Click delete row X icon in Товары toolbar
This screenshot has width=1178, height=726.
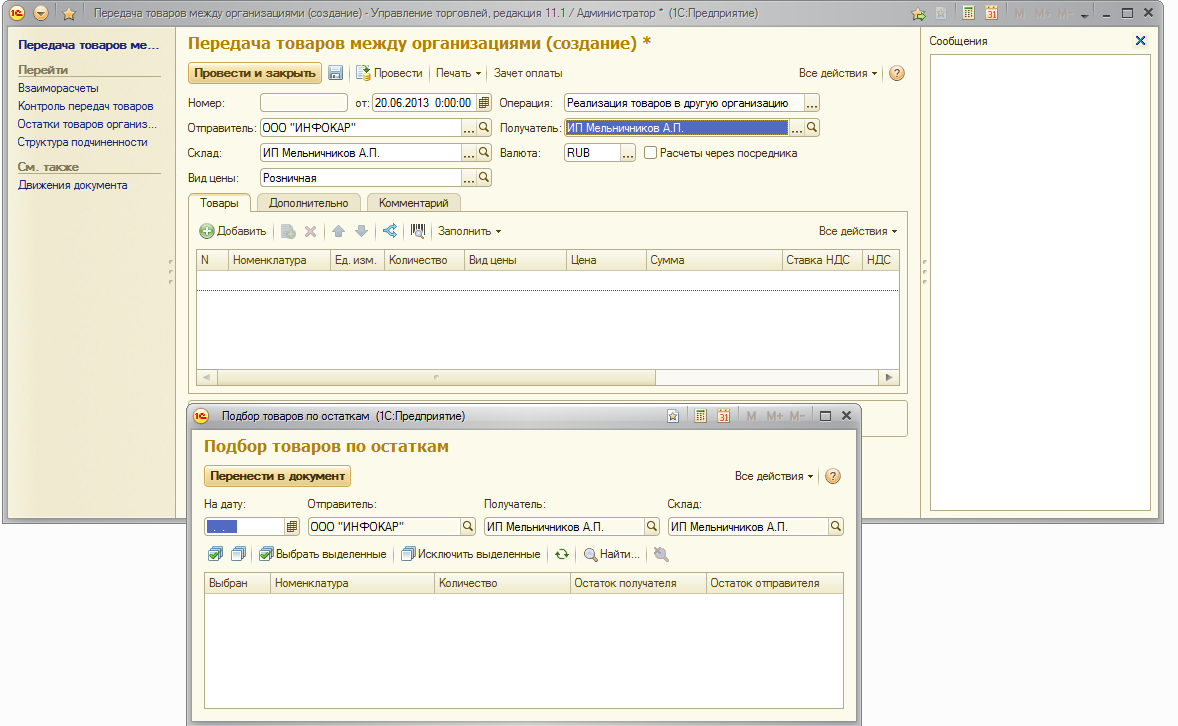pyautogui.click(x=310, y=231)
